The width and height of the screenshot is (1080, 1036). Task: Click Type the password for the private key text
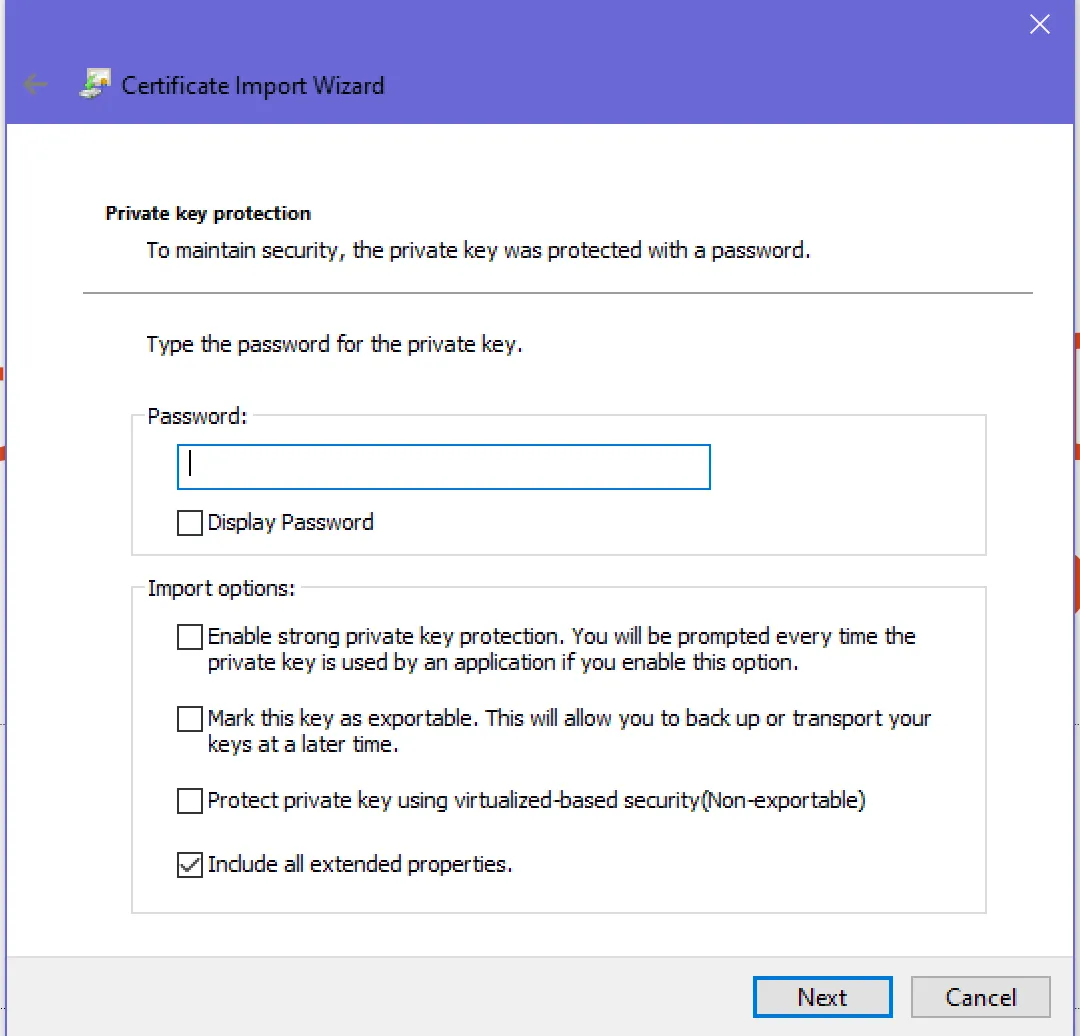tap(334, 344)
